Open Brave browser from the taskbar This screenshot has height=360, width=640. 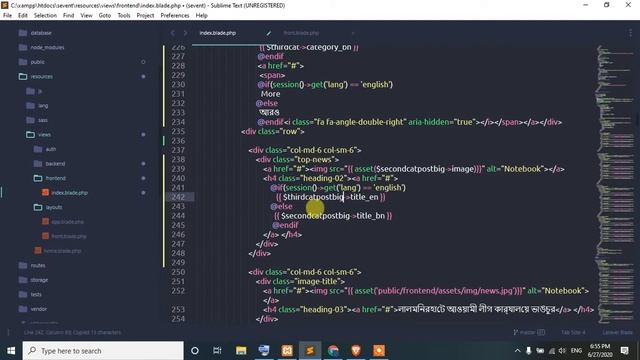click(356, 351)
